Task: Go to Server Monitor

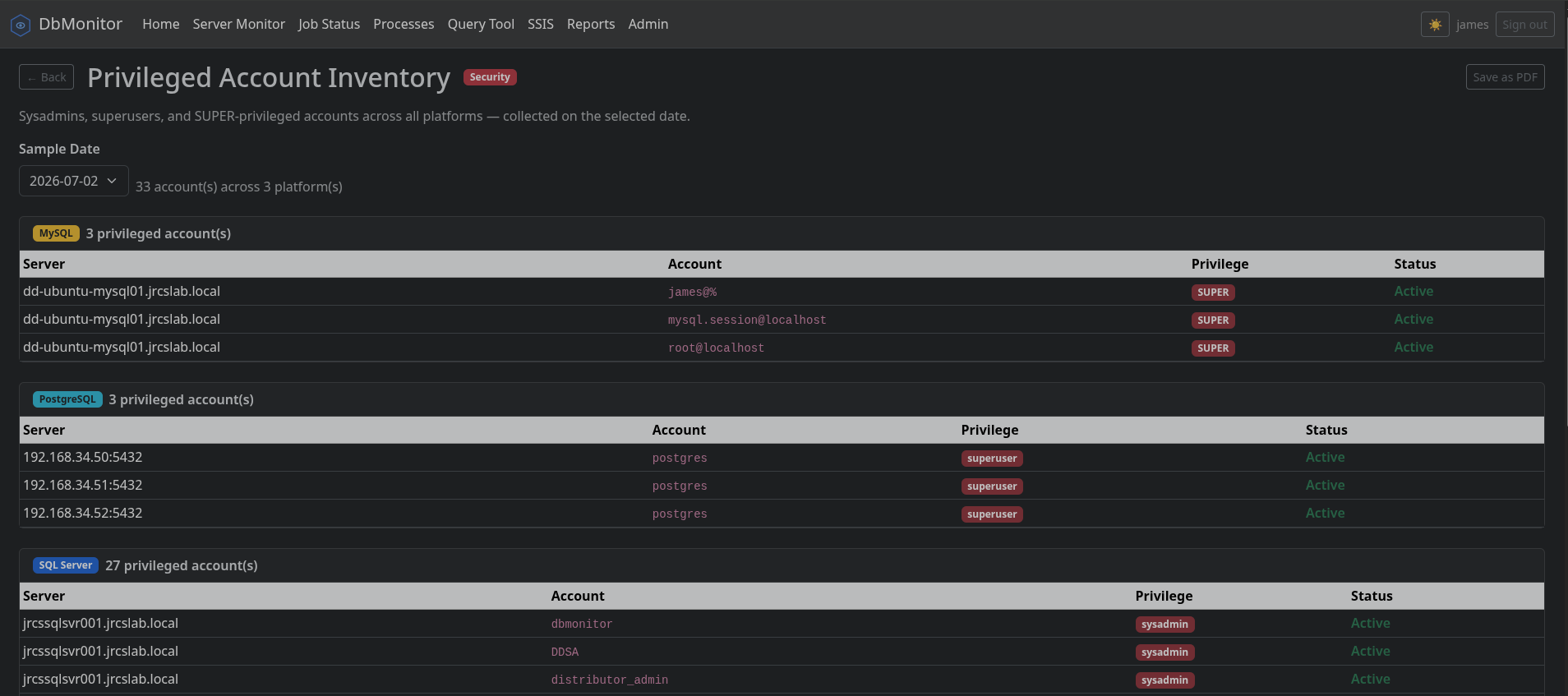Action: coord(238,25)
